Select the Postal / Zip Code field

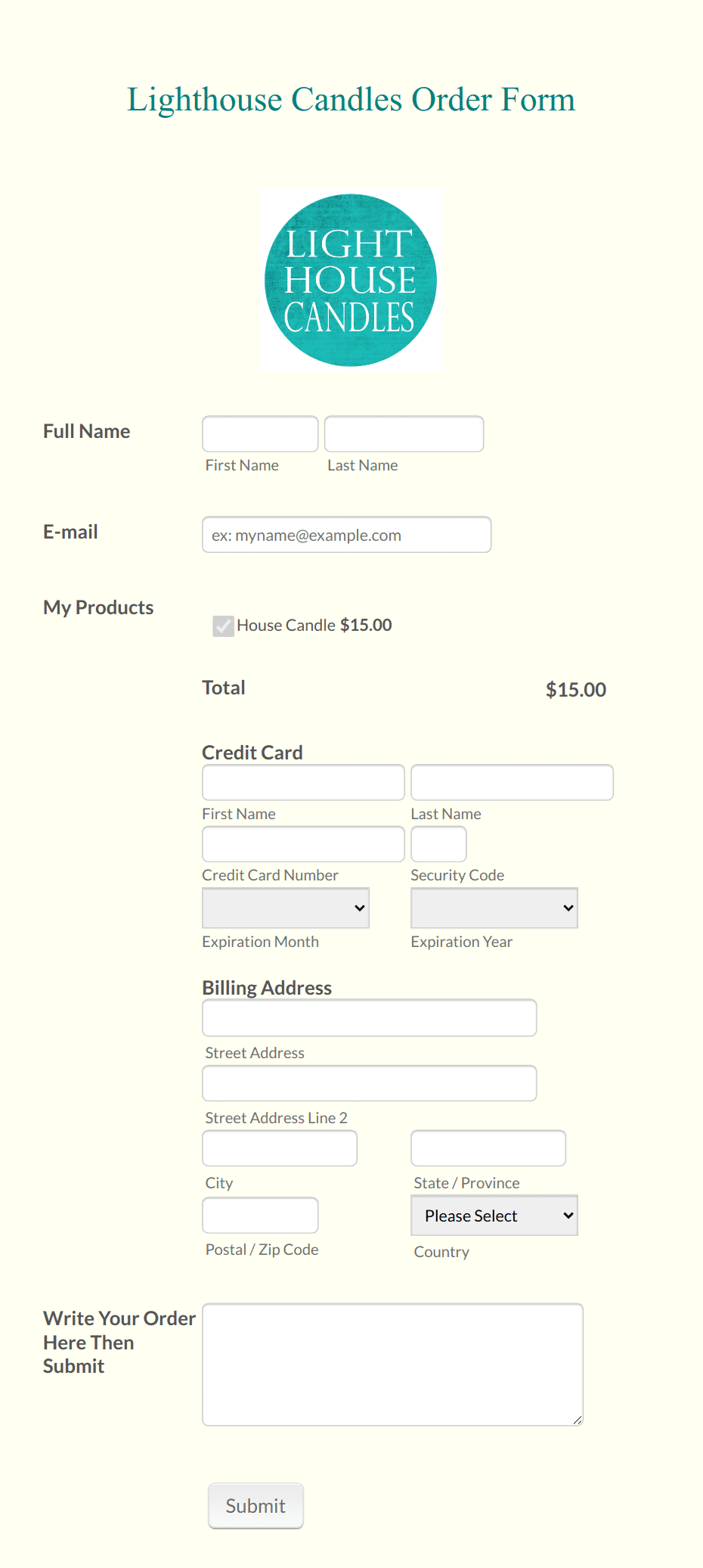click(x=260, y=1215)
